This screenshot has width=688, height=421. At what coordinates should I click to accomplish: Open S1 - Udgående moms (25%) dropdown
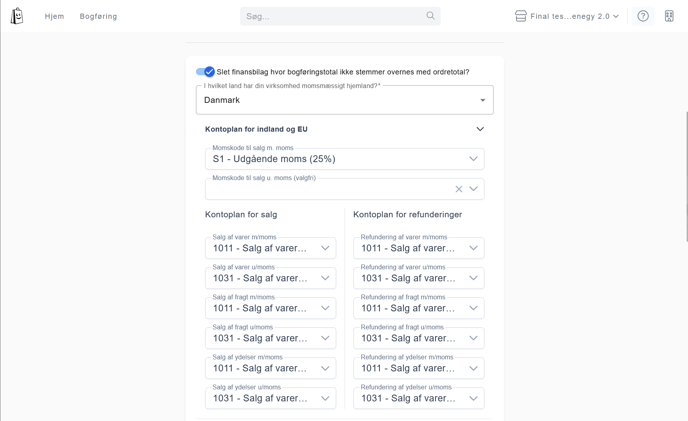344,159
